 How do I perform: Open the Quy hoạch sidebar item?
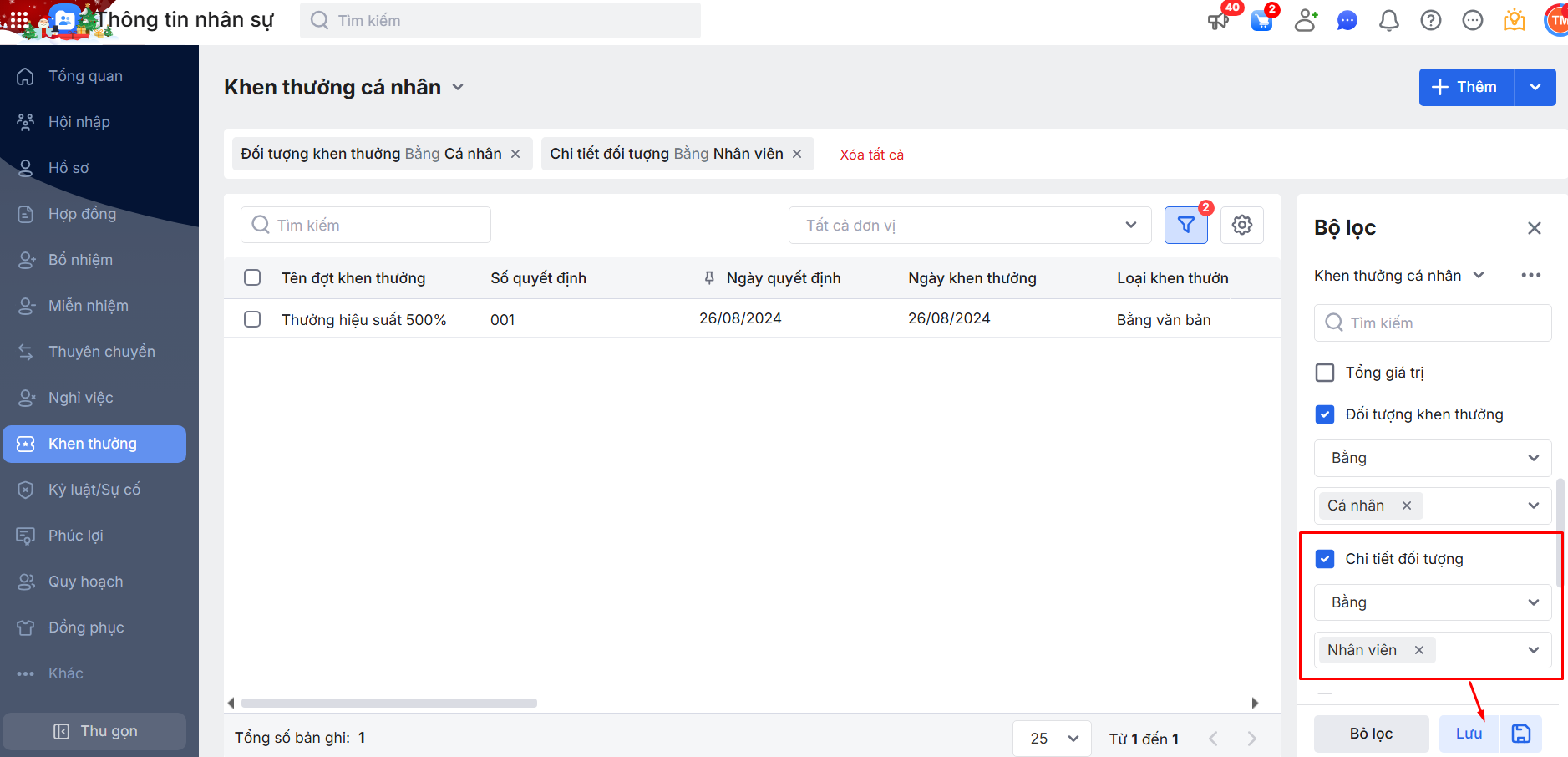tap(94, 582)
